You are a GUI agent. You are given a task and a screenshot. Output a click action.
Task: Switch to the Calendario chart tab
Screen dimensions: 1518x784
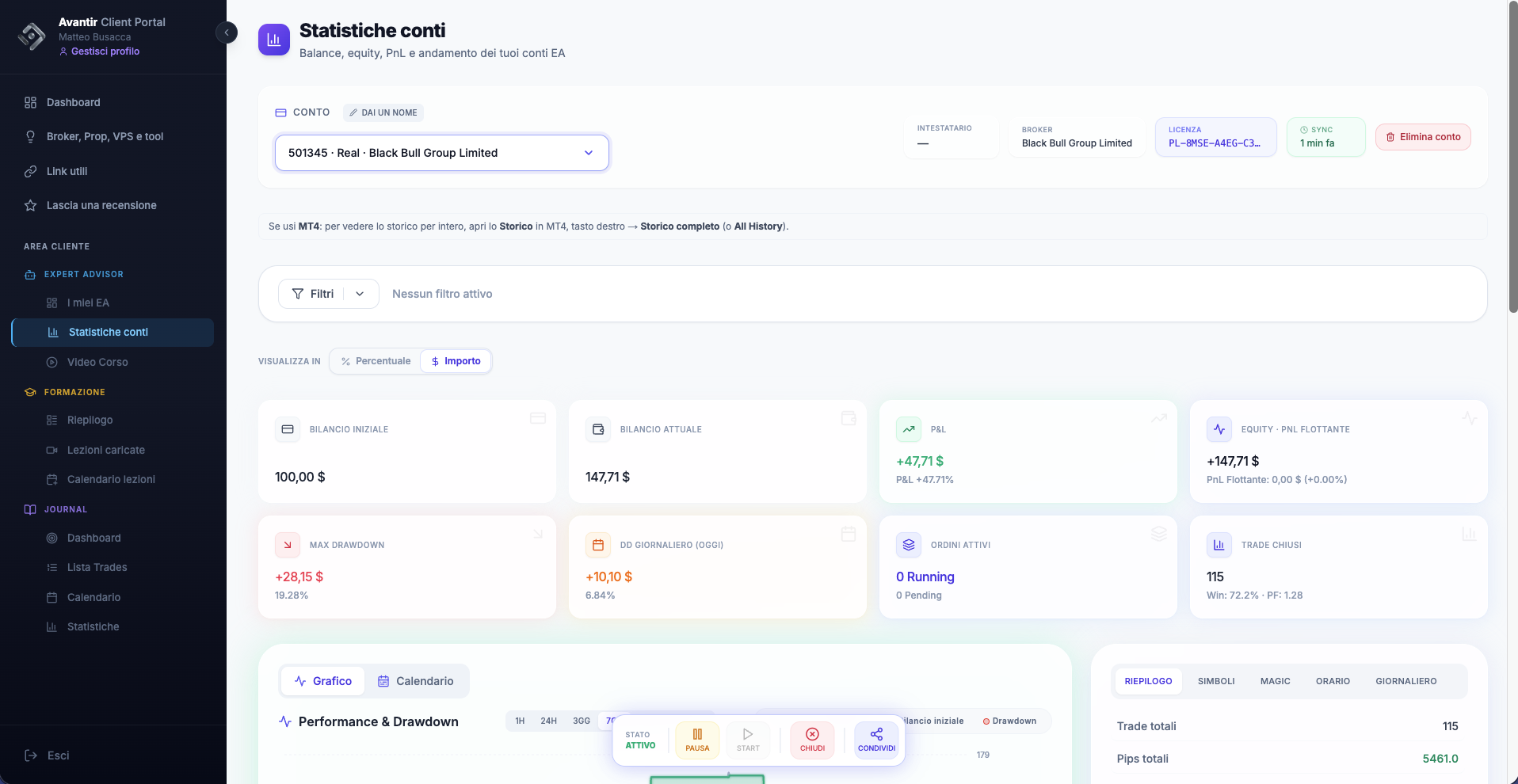(x=416, y=681)
